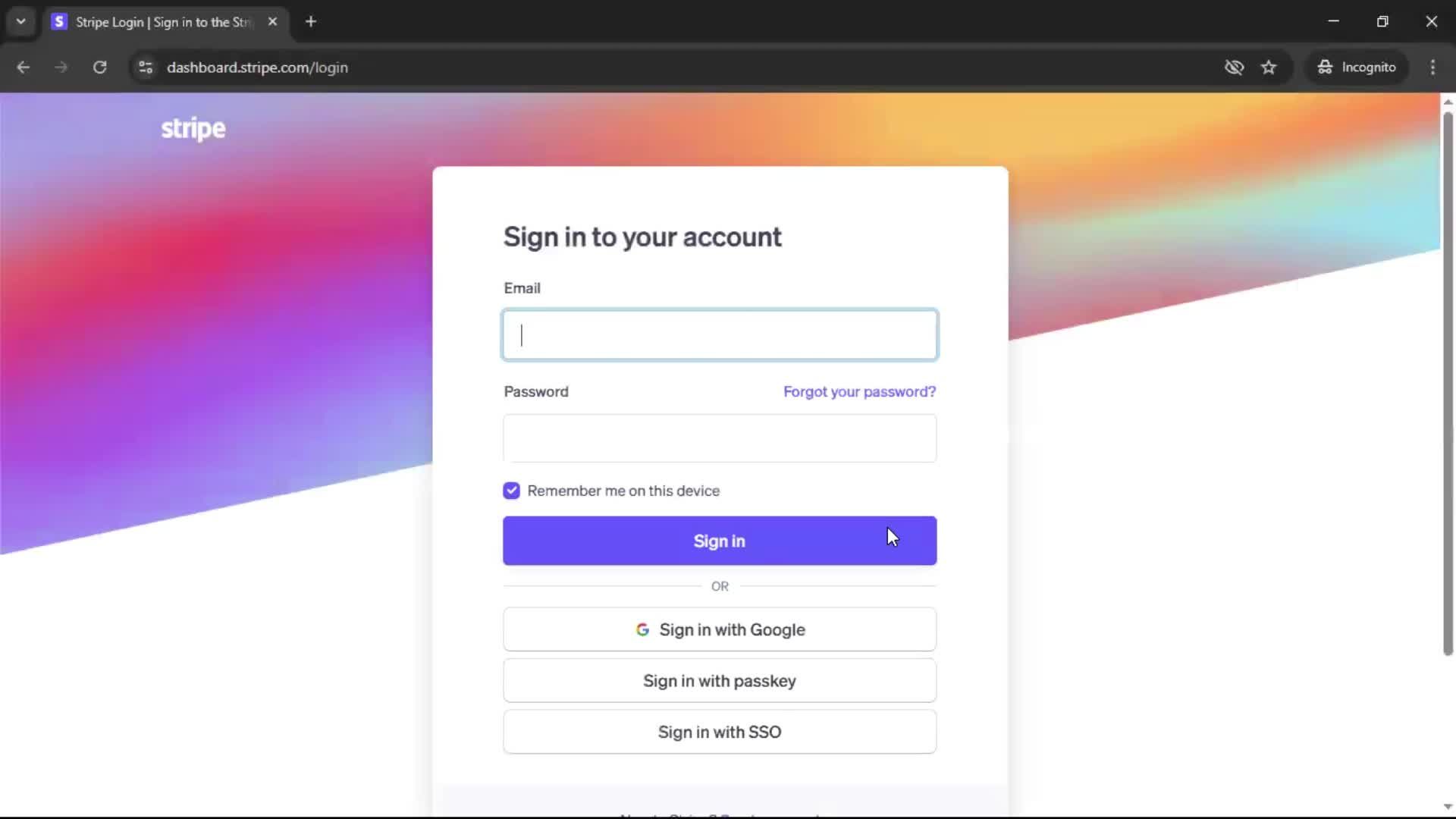Screen dimensions: 1456x819
Task: Click the page vertical scrollbar thumb
Action: tap(1448, 383)
